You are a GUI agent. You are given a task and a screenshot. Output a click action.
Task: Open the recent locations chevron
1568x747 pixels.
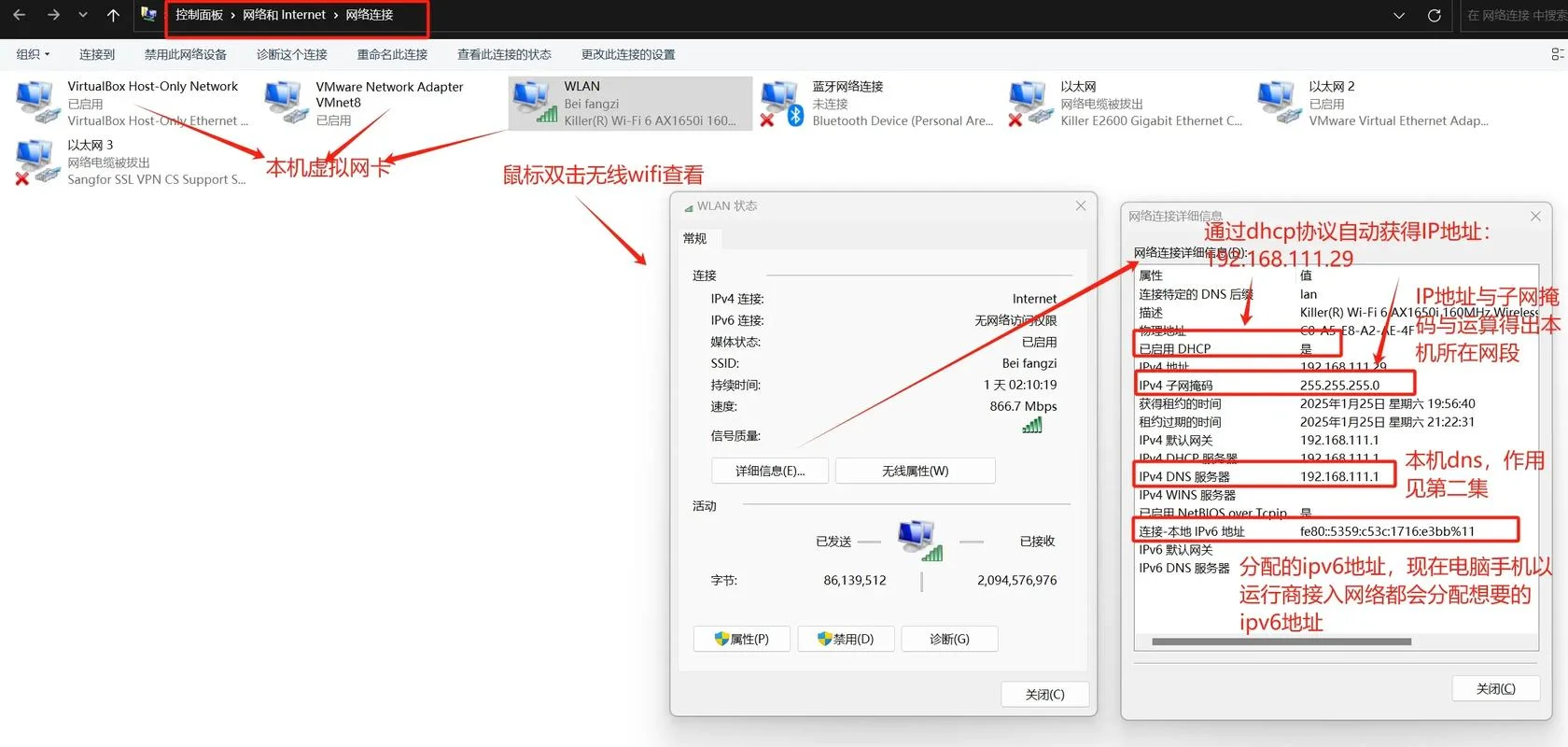point(83,15)
